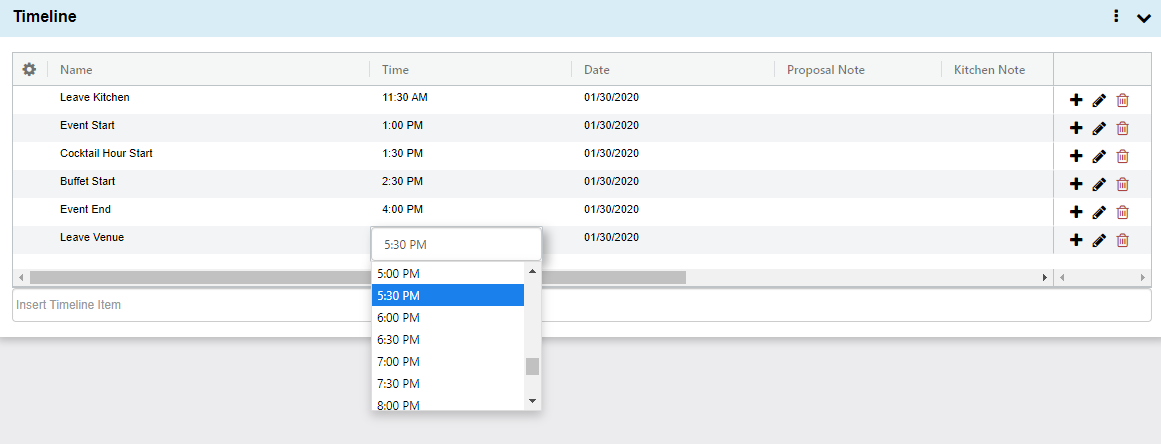The width and height of the screenshot is (1161, 444).
Task: Edit the Event End row
Action: click(x=1099, y=212)
